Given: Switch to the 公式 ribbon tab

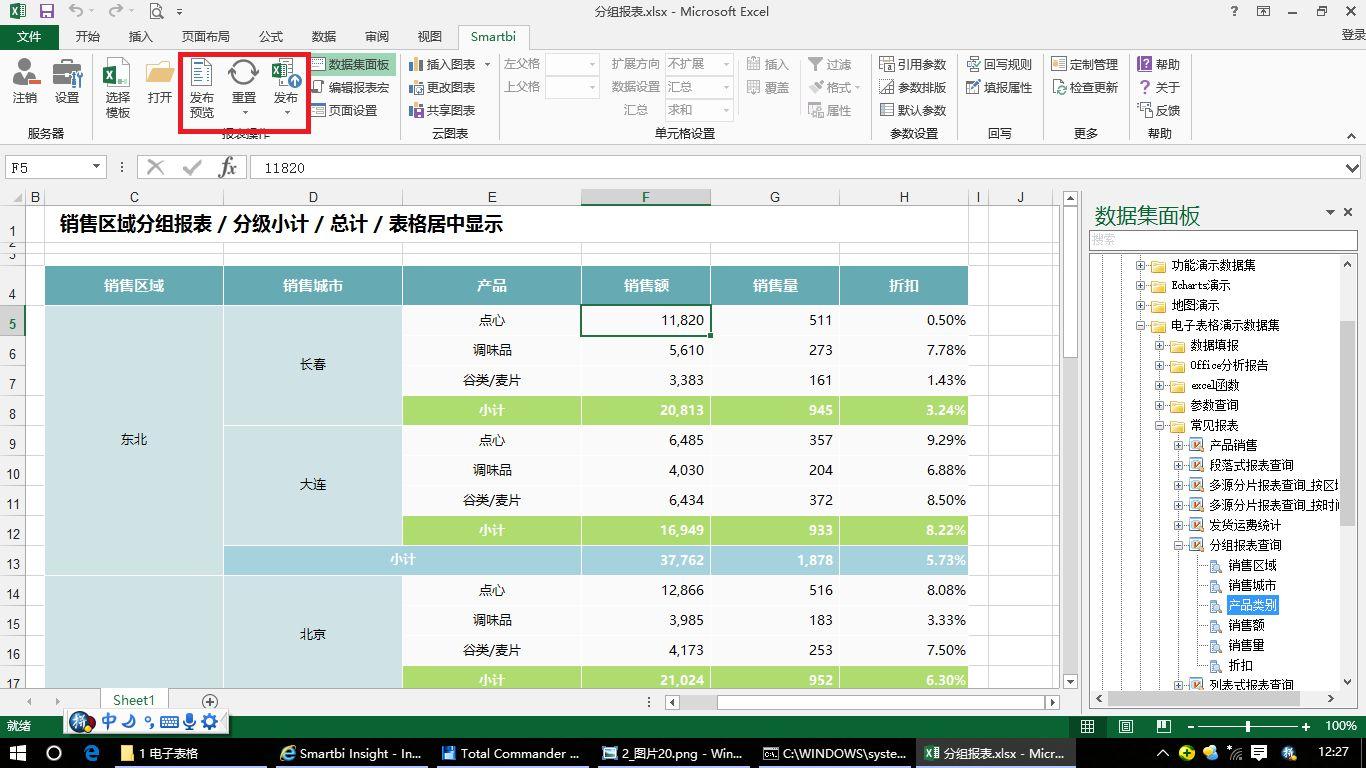Looking at the screenshot, I should (x=269, y=36).
